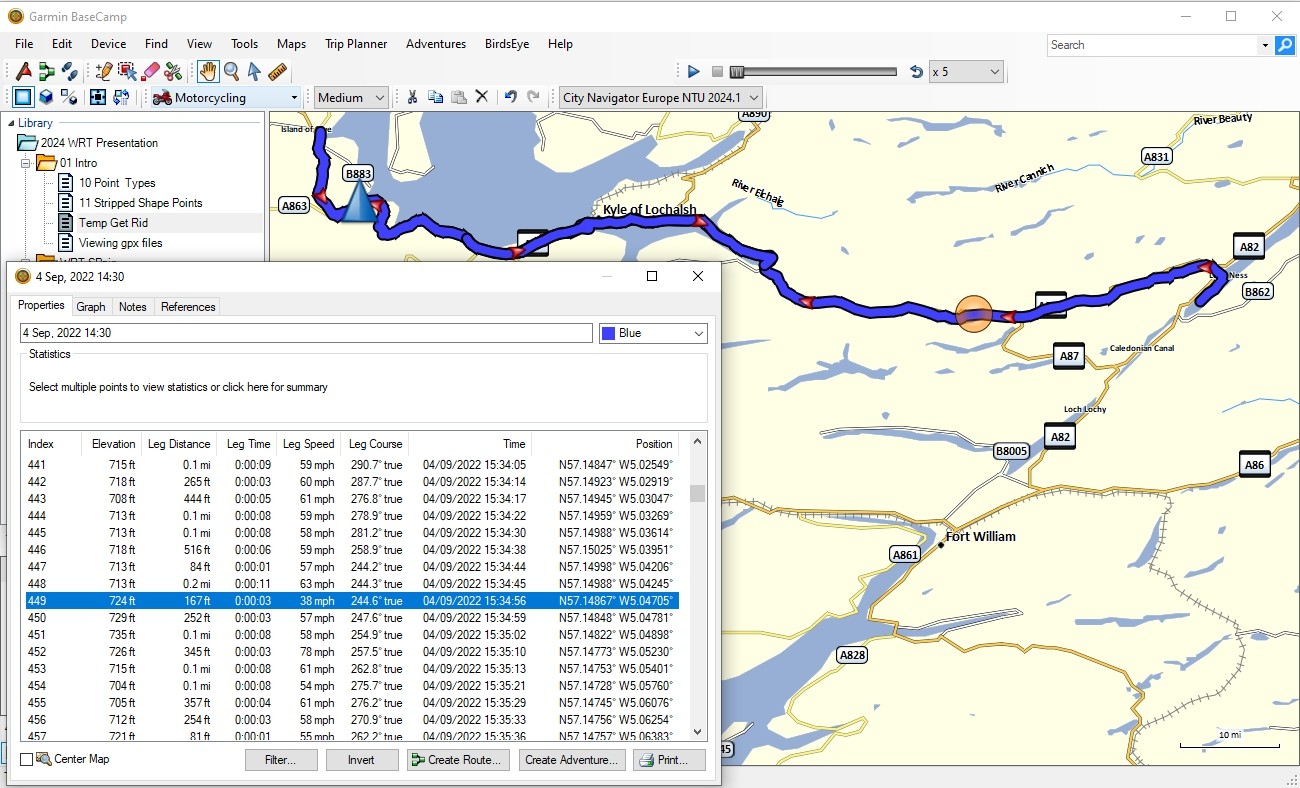Click the center-on-selection icon
Viewport: 1300px width, 788px height.
[x=98, y=97]
